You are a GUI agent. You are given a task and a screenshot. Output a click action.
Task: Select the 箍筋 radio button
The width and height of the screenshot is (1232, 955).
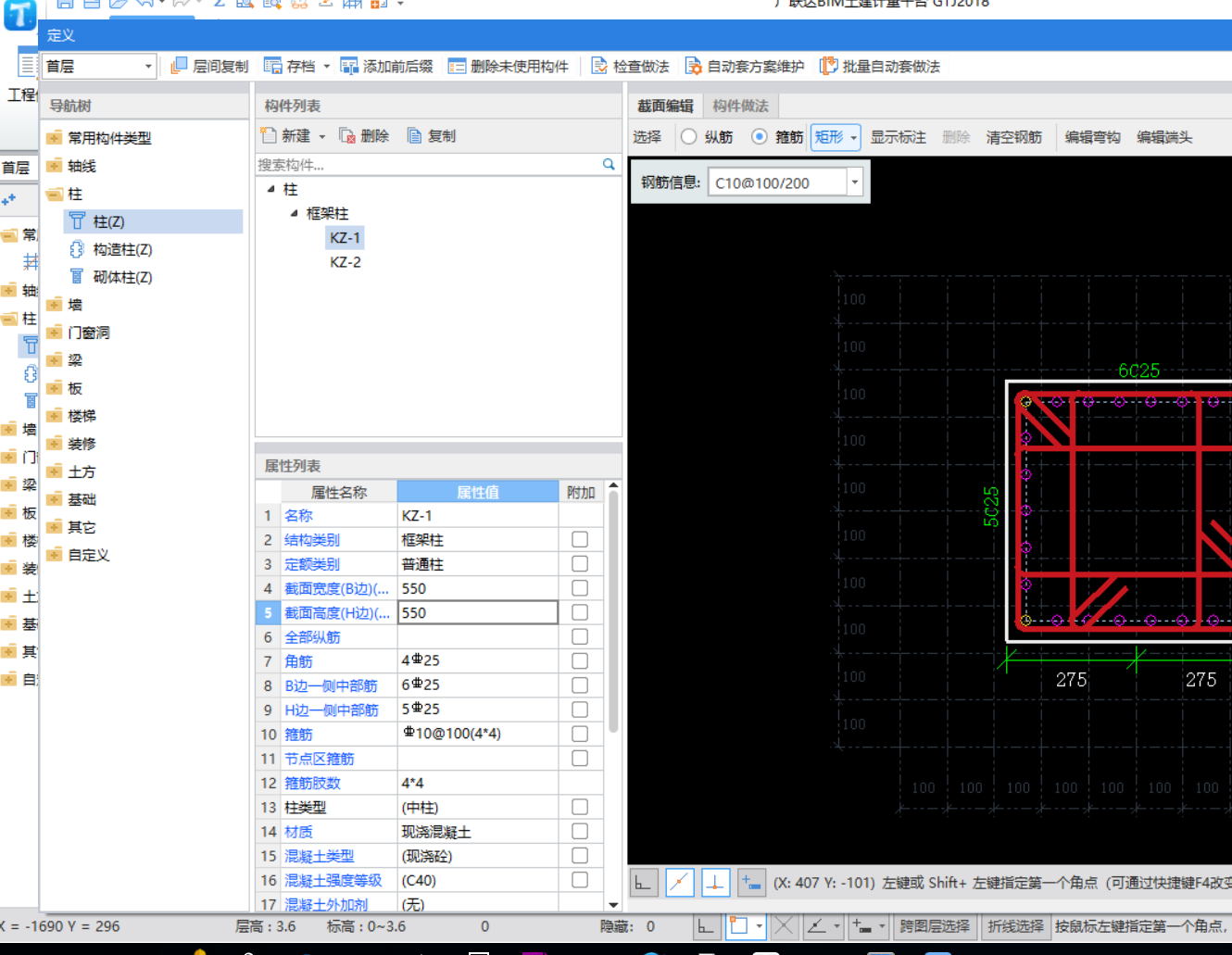pyautogui.click(x=760, y=137)
